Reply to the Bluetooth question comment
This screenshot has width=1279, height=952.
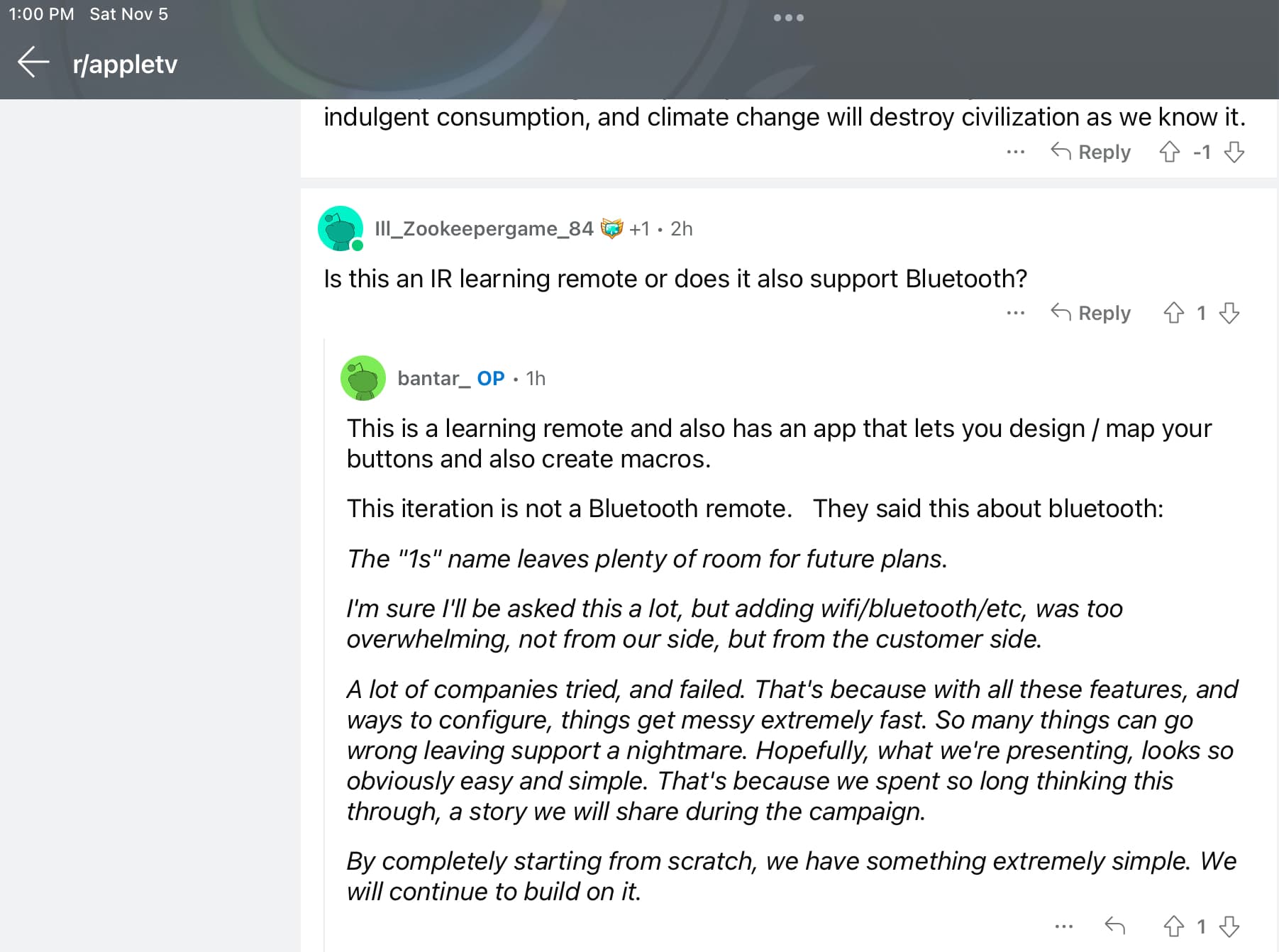tap(1091, 313)
